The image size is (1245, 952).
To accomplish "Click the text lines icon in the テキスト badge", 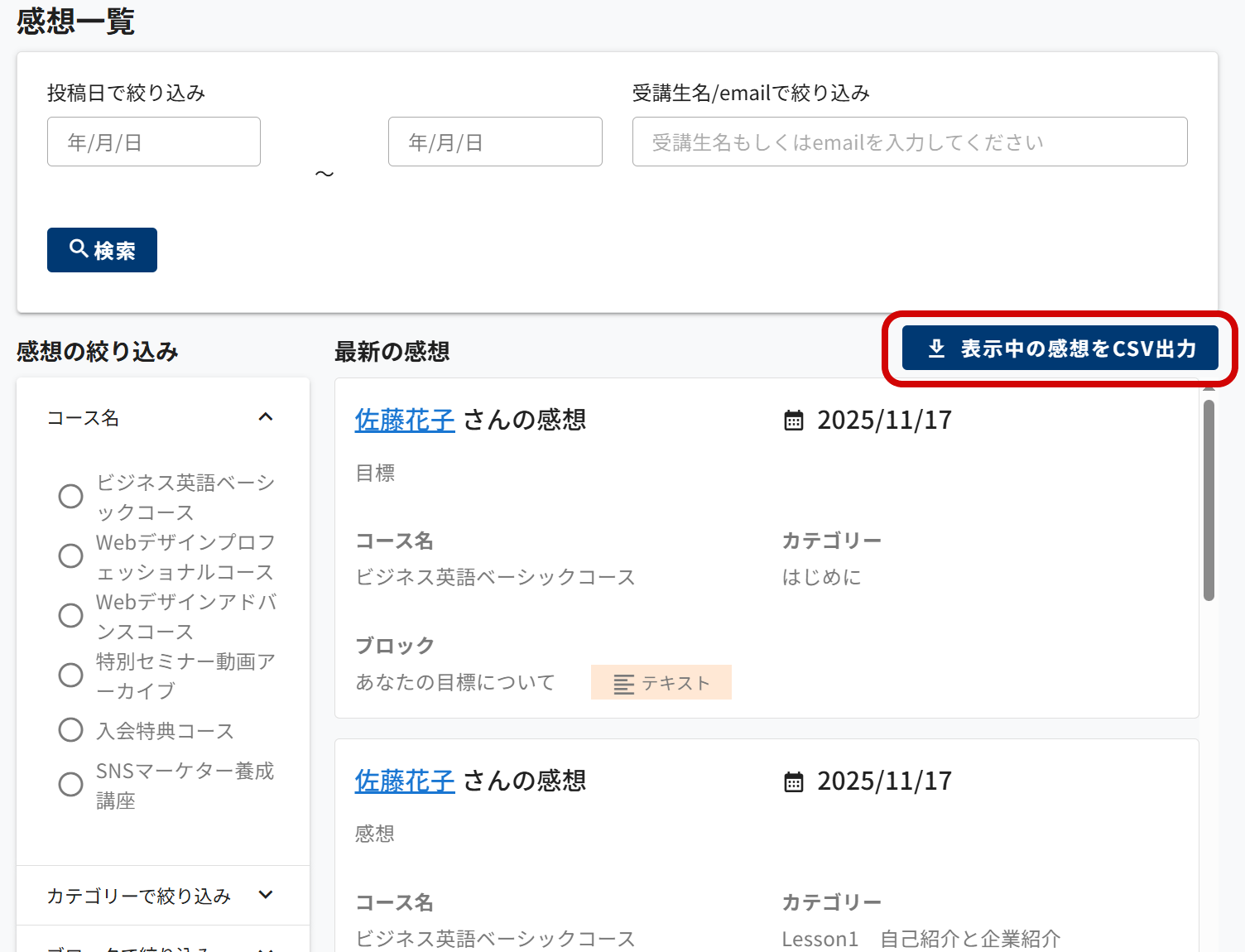I will click(623, 684).
